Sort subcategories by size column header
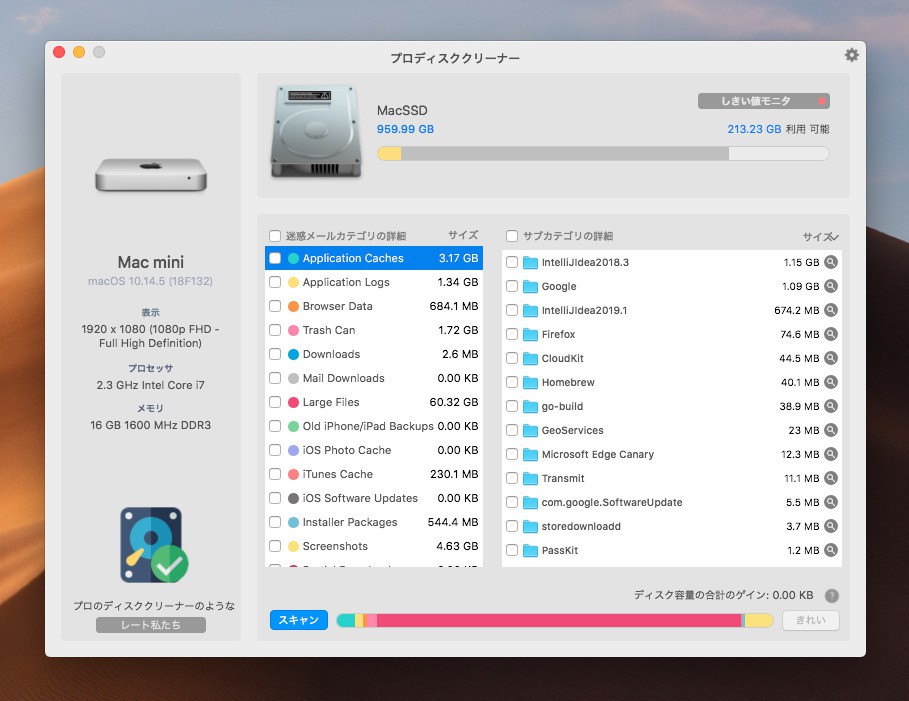Image resolution: width=909 pixels, height=701 pixels. coord(820,237)
